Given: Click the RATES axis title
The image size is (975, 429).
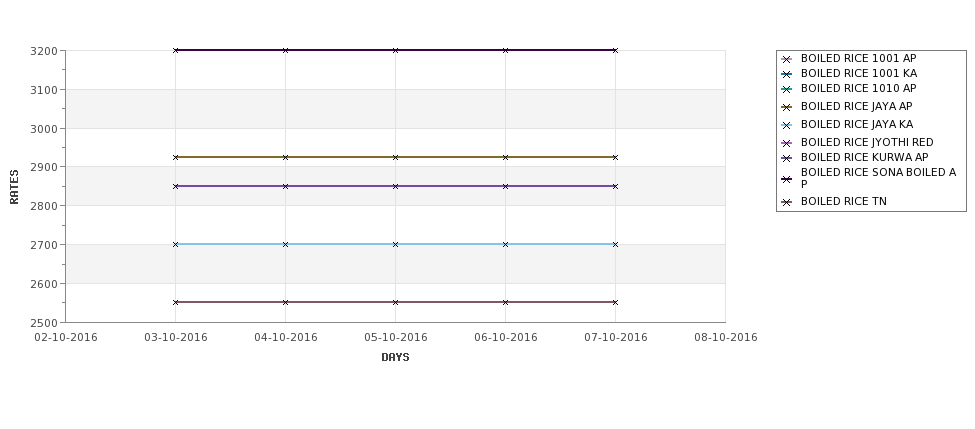Looking at the screenshot, I should pos(14,187).
